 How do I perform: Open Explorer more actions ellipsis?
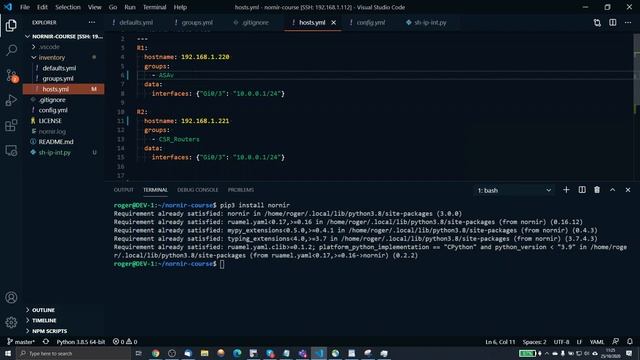[92, 22]
